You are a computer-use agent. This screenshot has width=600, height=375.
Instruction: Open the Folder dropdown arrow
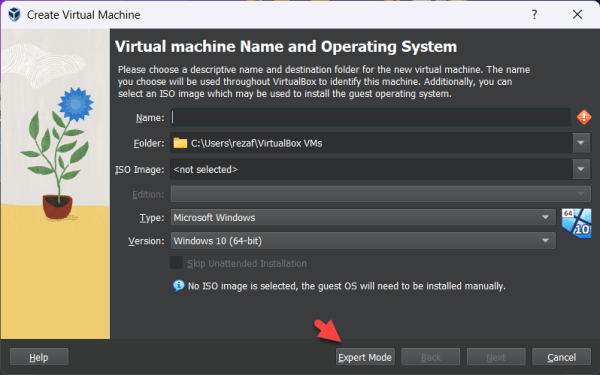(581, 143)
